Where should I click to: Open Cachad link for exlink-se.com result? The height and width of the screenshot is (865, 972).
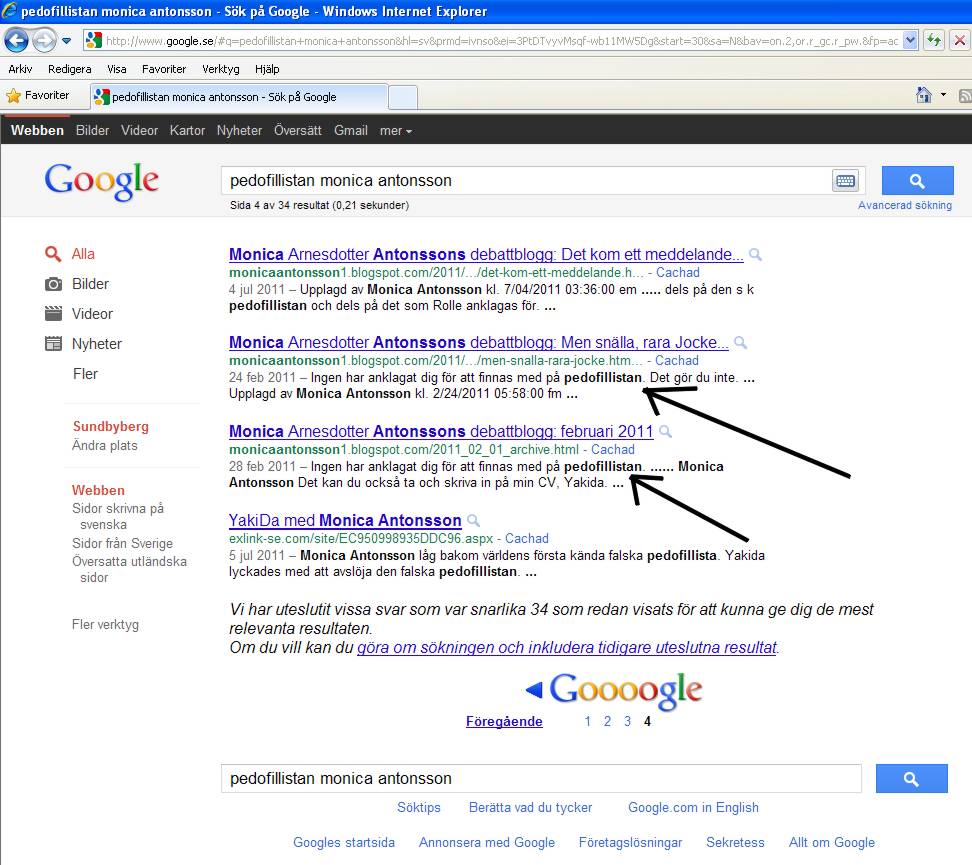tap(526, 538)
